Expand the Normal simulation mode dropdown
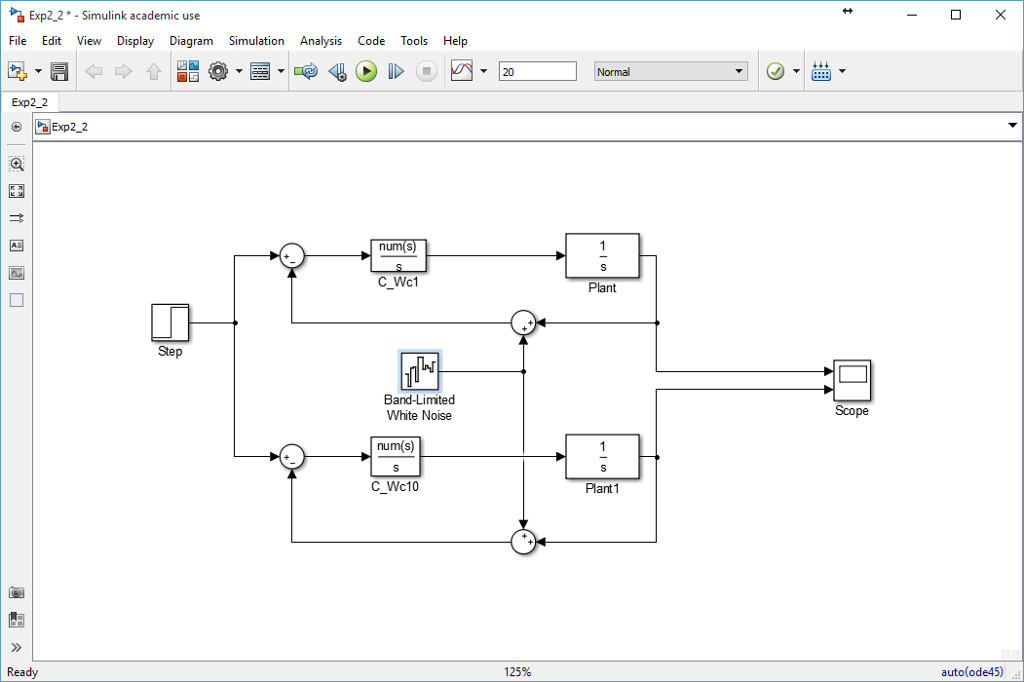This screenshot has width=1024, height=682. (739, 71)
